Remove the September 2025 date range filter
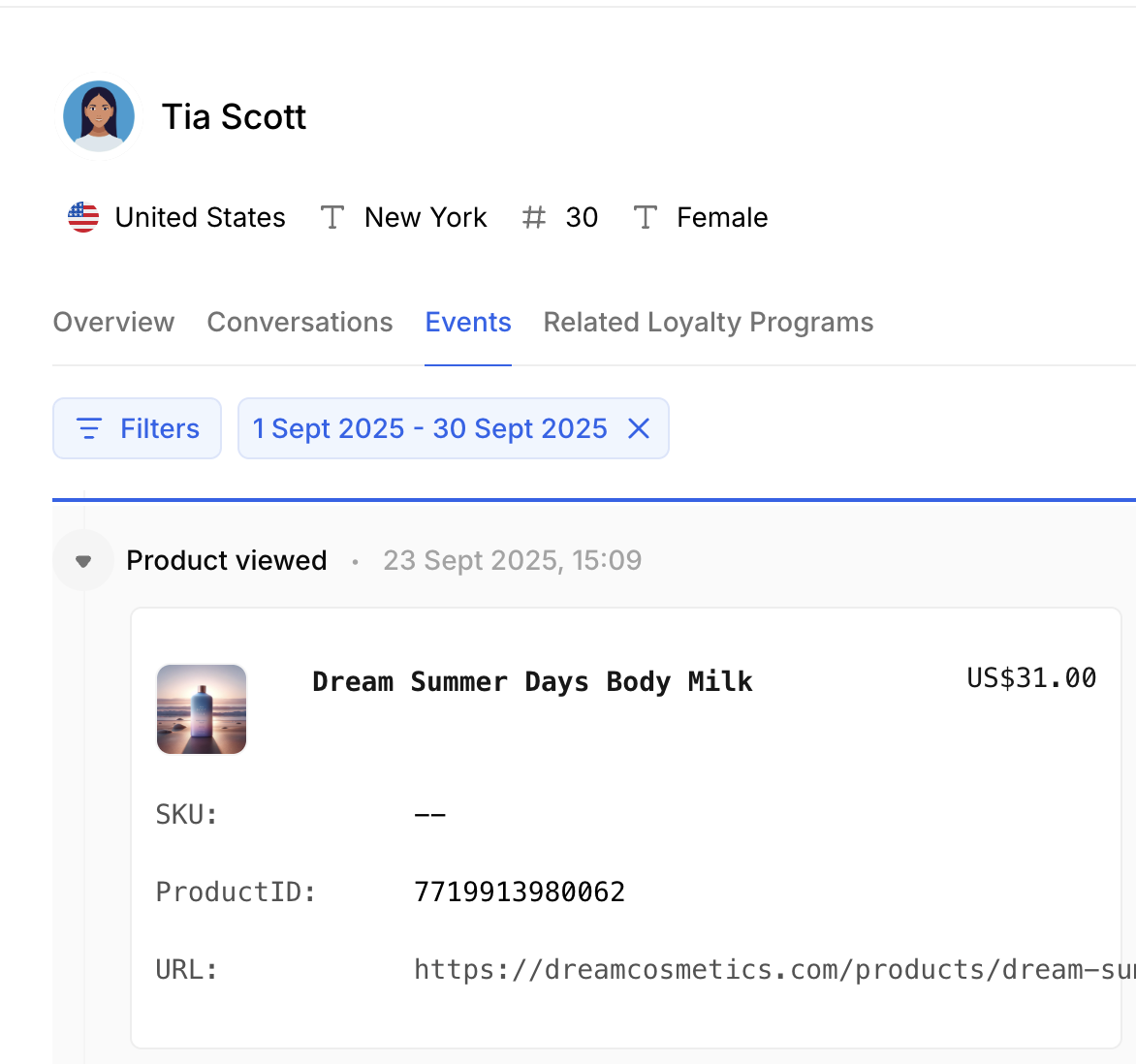 click(x=639, y=428)
